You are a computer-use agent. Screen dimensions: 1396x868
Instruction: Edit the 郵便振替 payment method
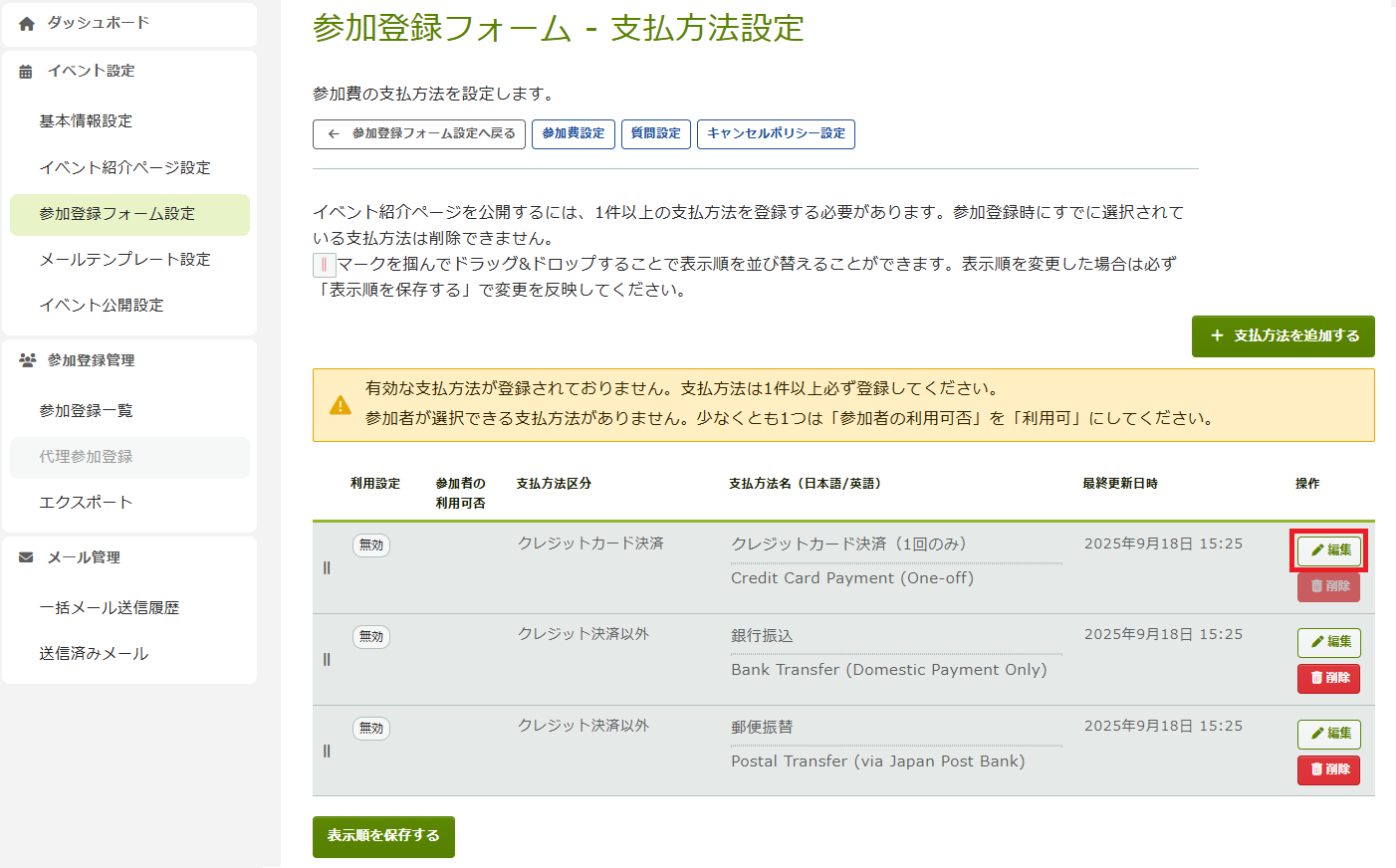(x=1329, y=734)
